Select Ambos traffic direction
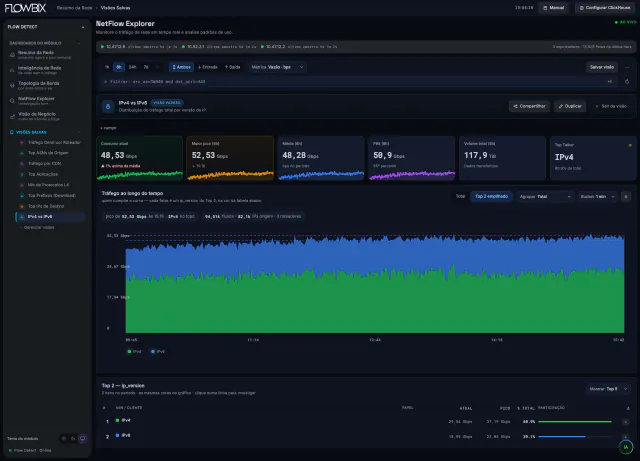Image resolution: width=640 pixels, height=461 pixels. (181, 67)
